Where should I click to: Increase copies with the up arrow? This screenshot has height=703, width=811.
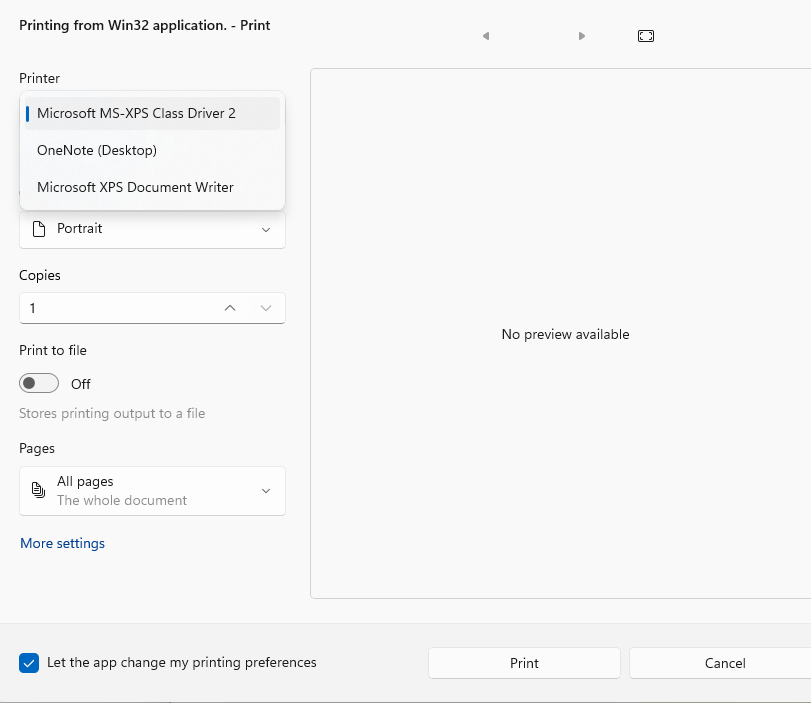[x=230, y=308]
